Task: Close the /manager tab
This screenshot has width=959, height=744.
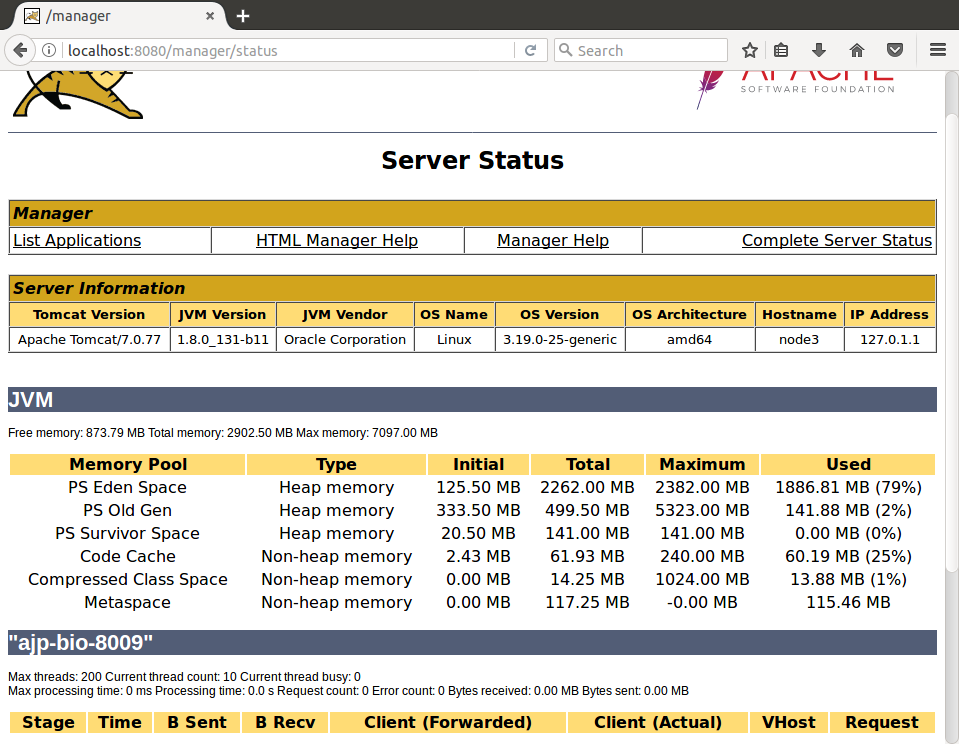Action: point(211,16)
